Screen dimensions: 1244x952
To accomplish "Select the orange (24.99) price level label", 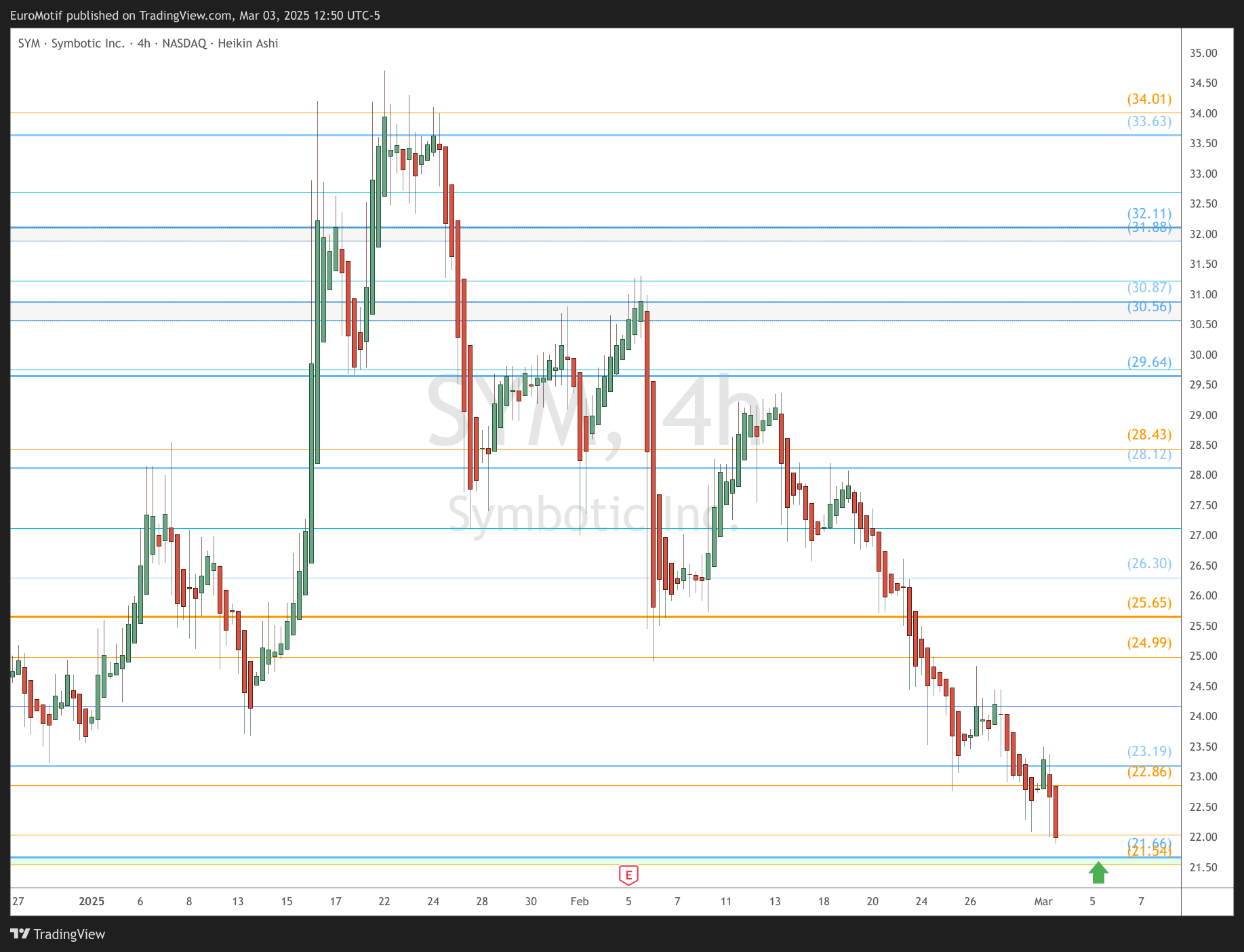I will click(x=1149, y=643).
